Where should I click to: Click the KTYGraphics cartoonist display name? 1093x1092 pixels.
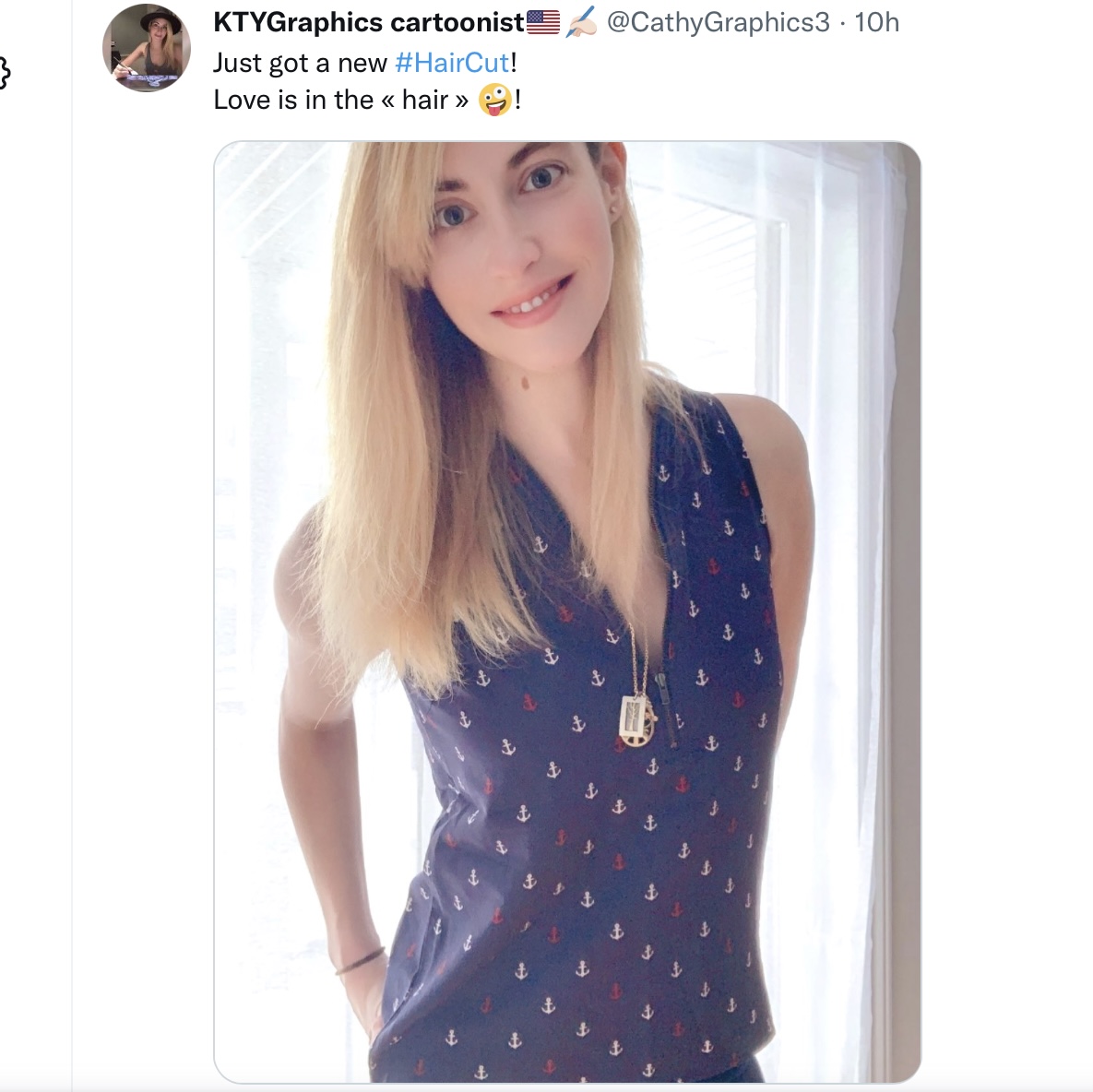369,22
